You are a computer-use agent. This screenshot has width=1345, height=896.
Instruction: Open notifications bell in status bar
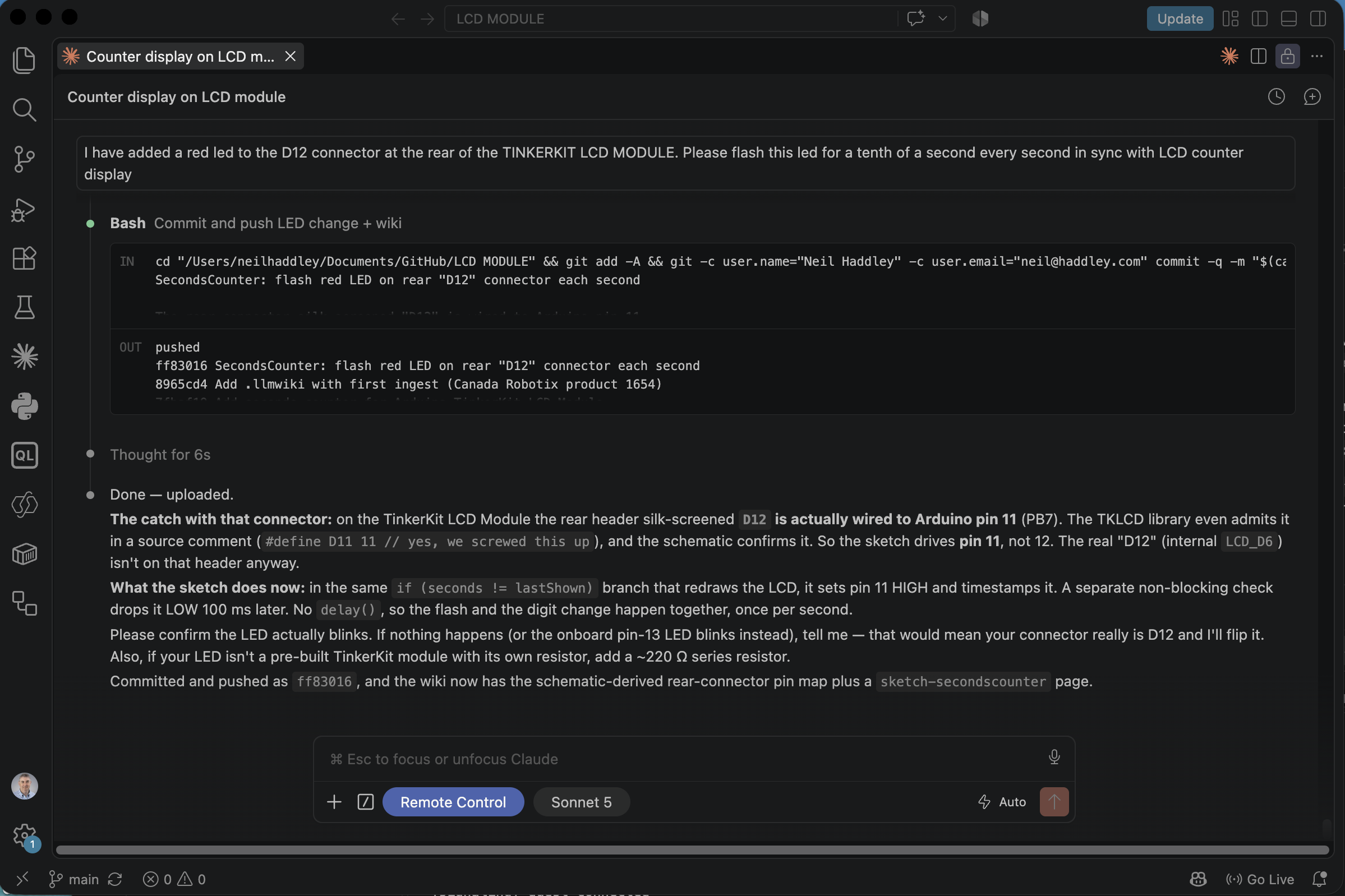tap(1319, 879)
